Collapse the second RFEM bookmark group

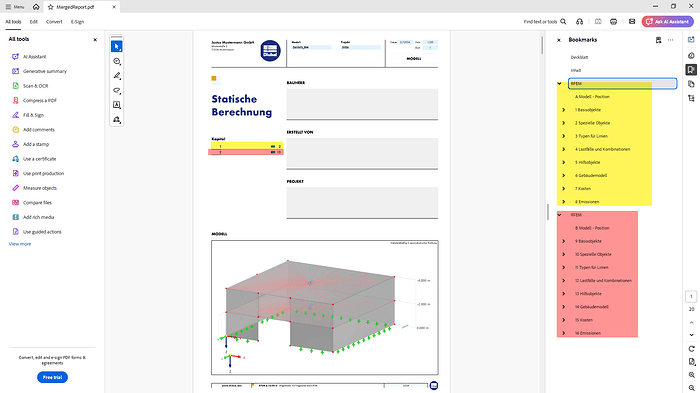tap(559, 215)
